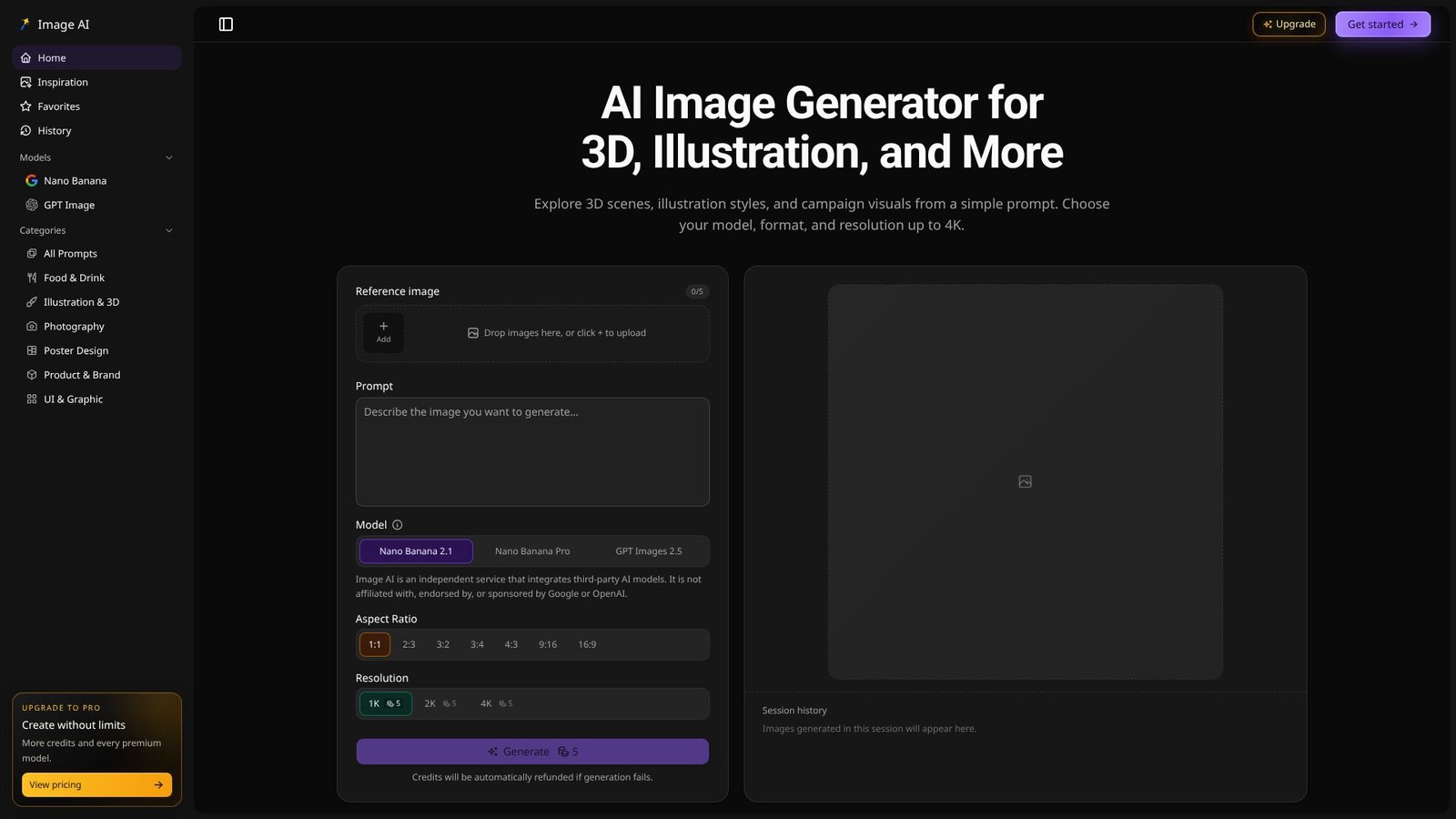Click the 'Create without limits' upgrade card text
Viewport: 1456px width, 819px height.
click(x=74, y=725)
